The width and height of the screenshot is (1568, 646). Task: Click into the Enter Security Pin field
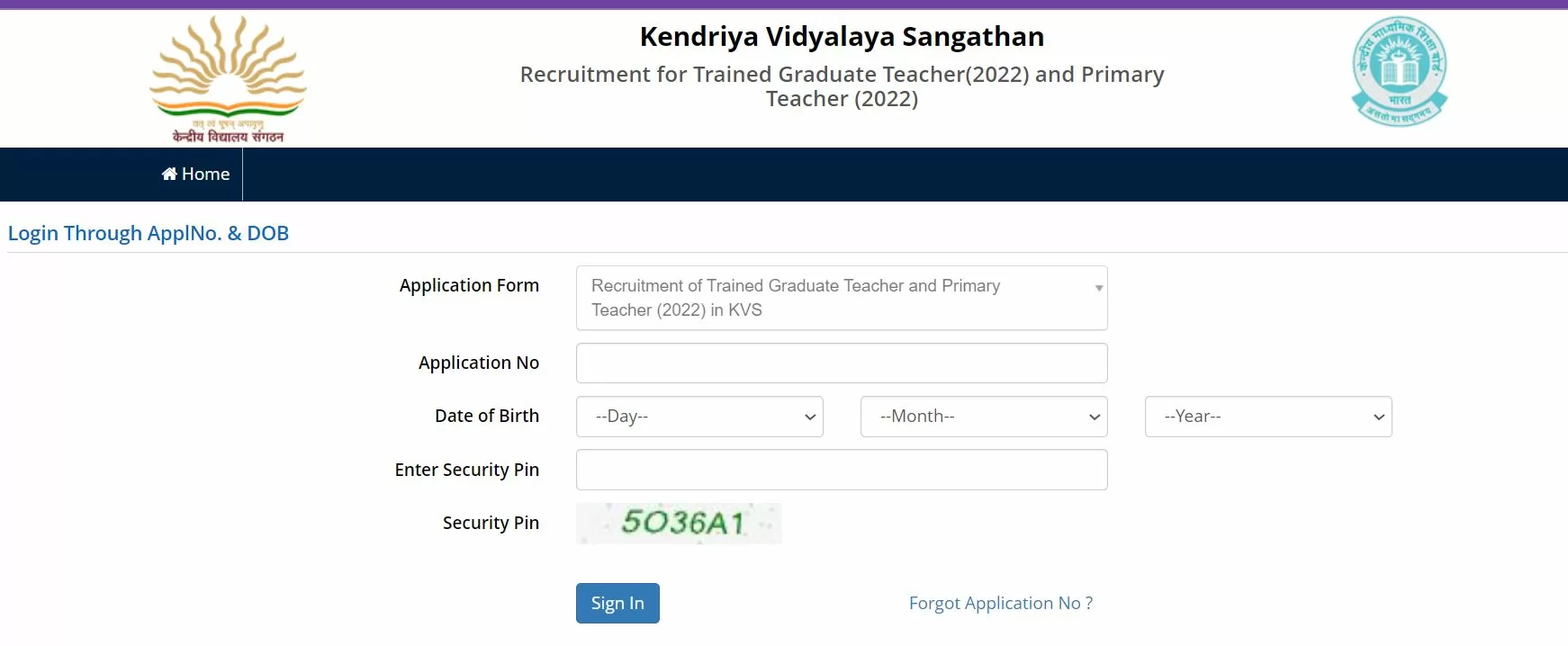coord(841,470)
